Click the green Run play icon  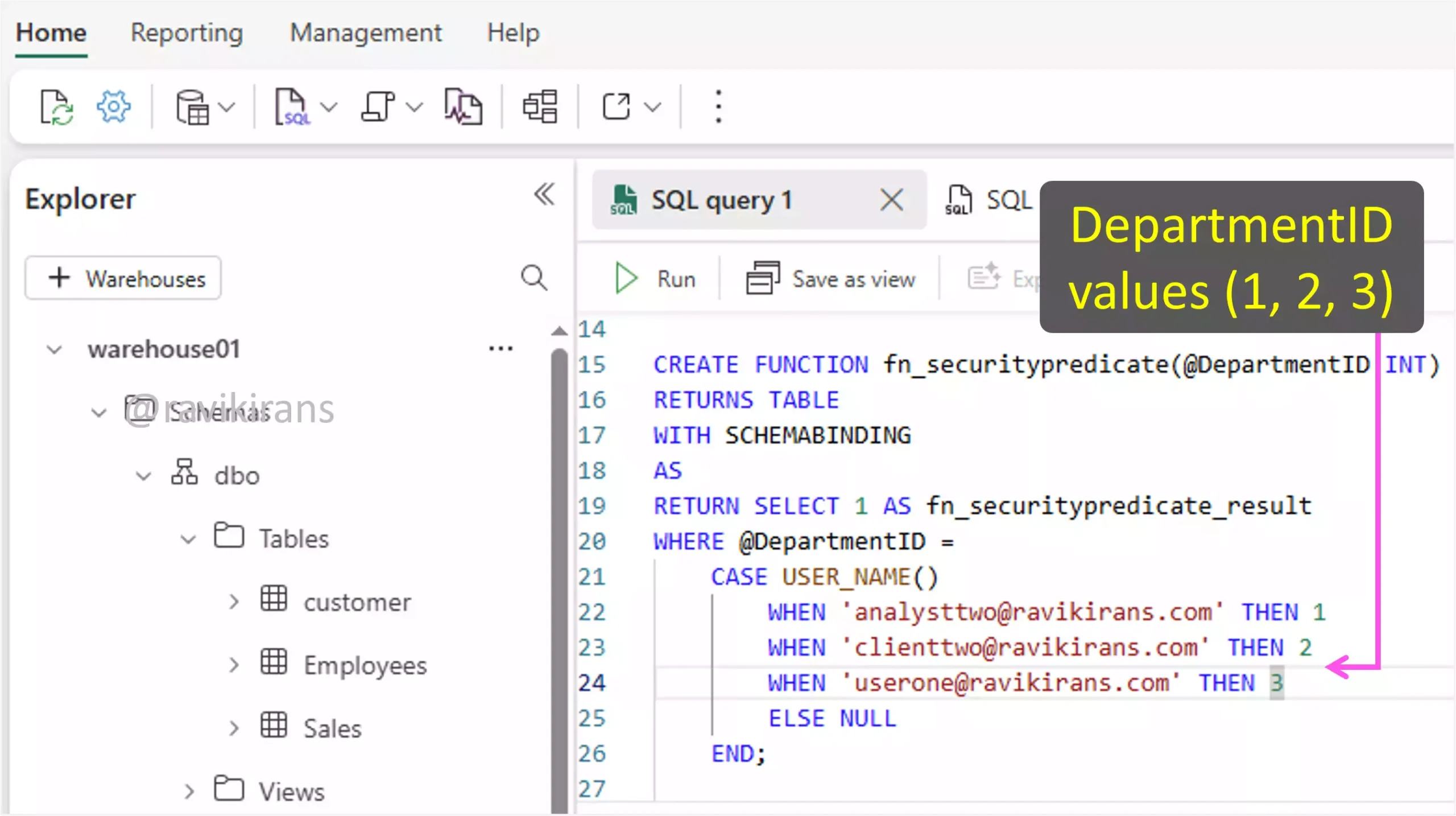click(x=626, y=278)
